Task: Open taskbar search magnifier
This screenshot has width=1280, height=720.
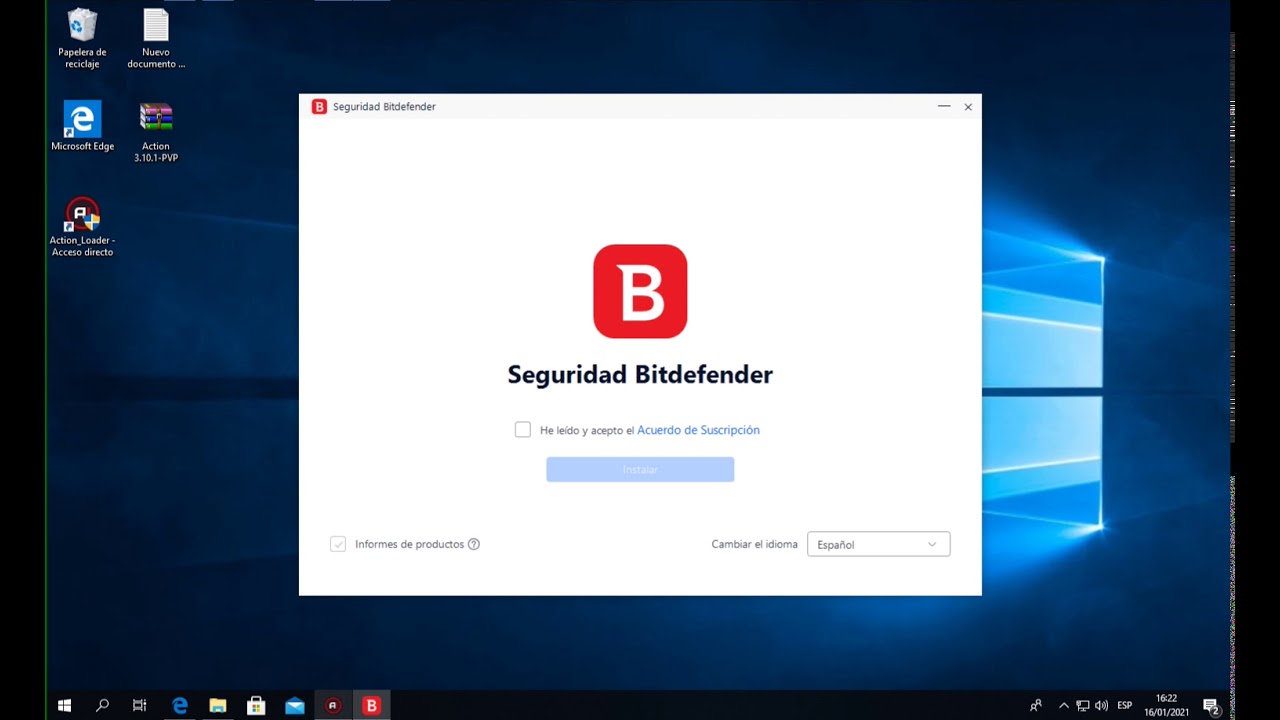Action: tap(102, 705)
